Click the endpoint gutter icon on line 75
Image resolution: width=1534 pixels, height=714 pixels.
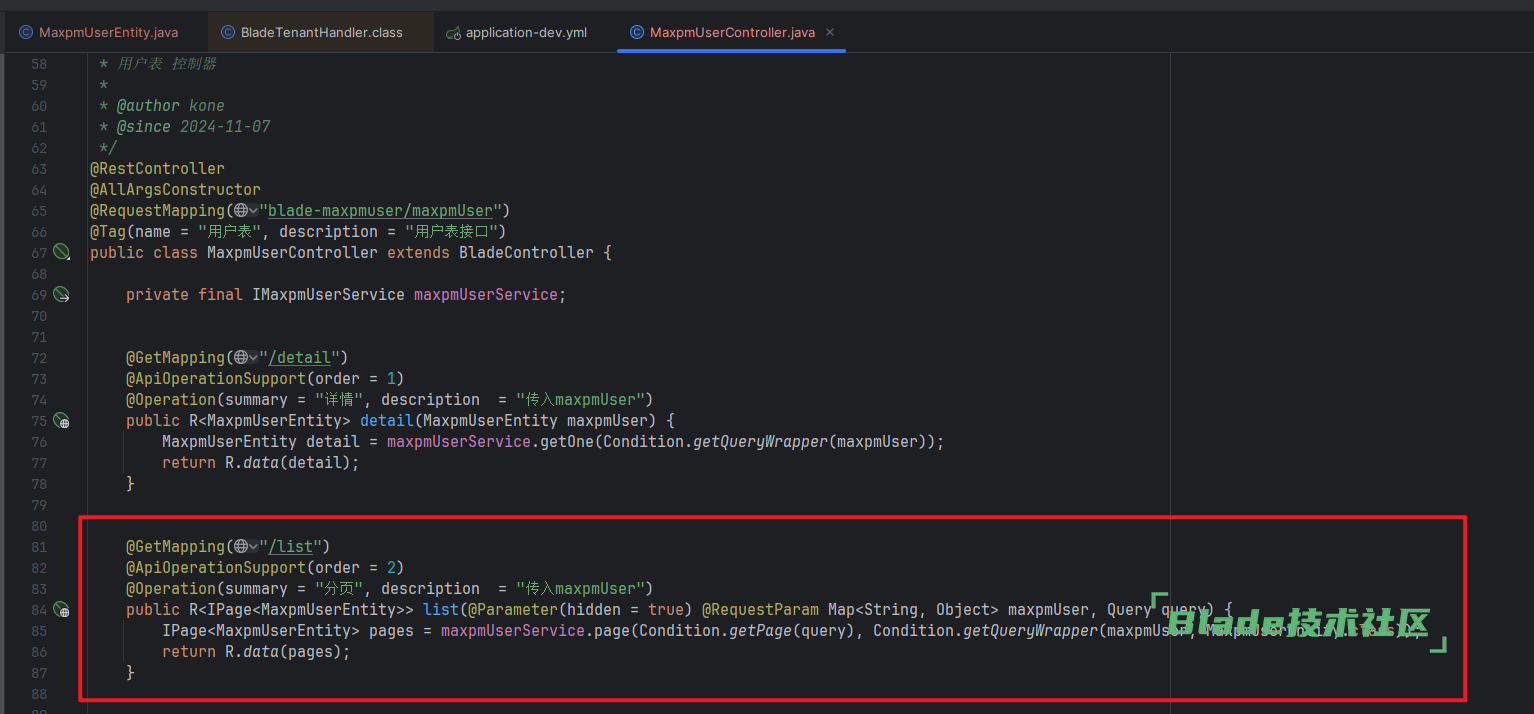point(62,420)
